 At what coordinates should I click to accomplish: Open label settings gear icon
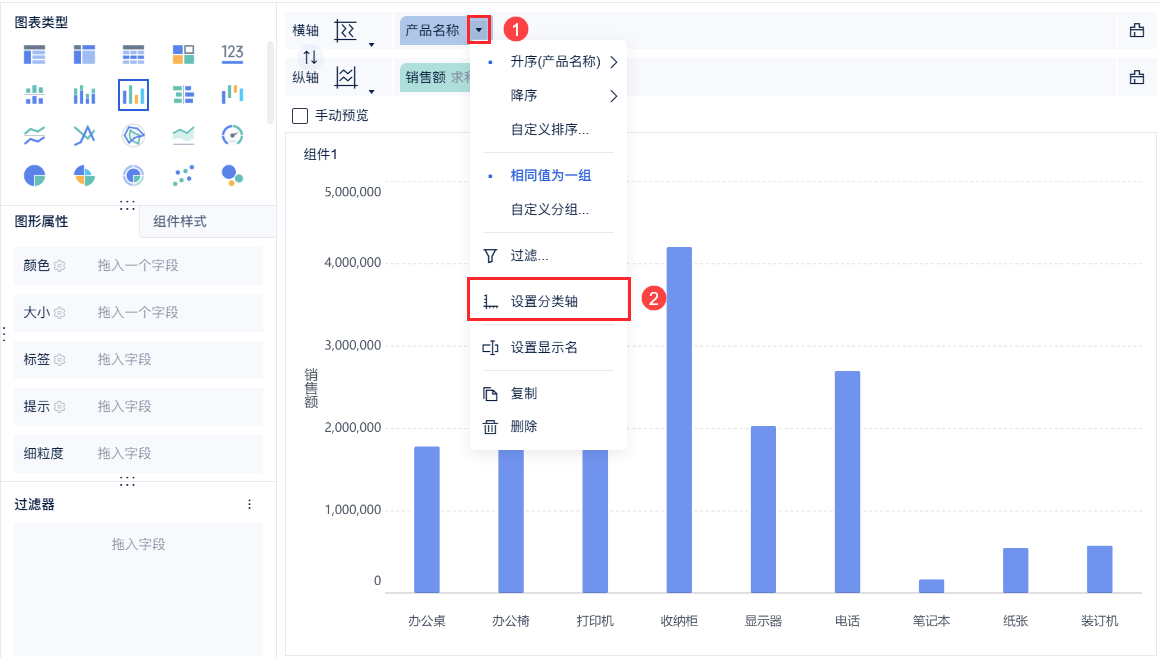coord(60,360)
